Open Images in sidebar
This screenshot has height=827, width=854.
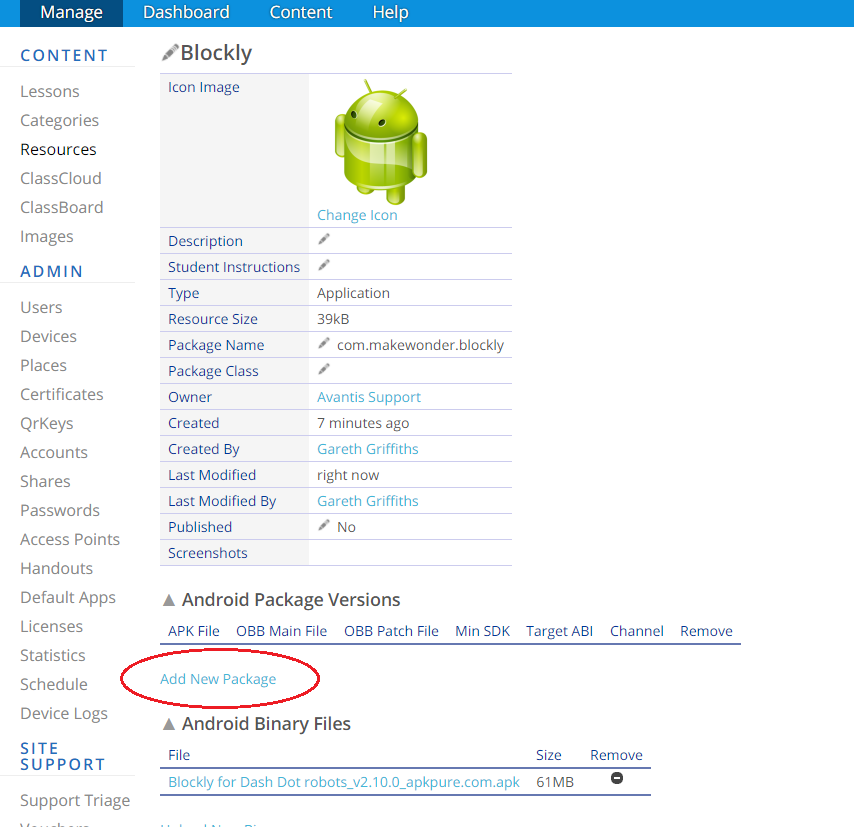(46, 237)
